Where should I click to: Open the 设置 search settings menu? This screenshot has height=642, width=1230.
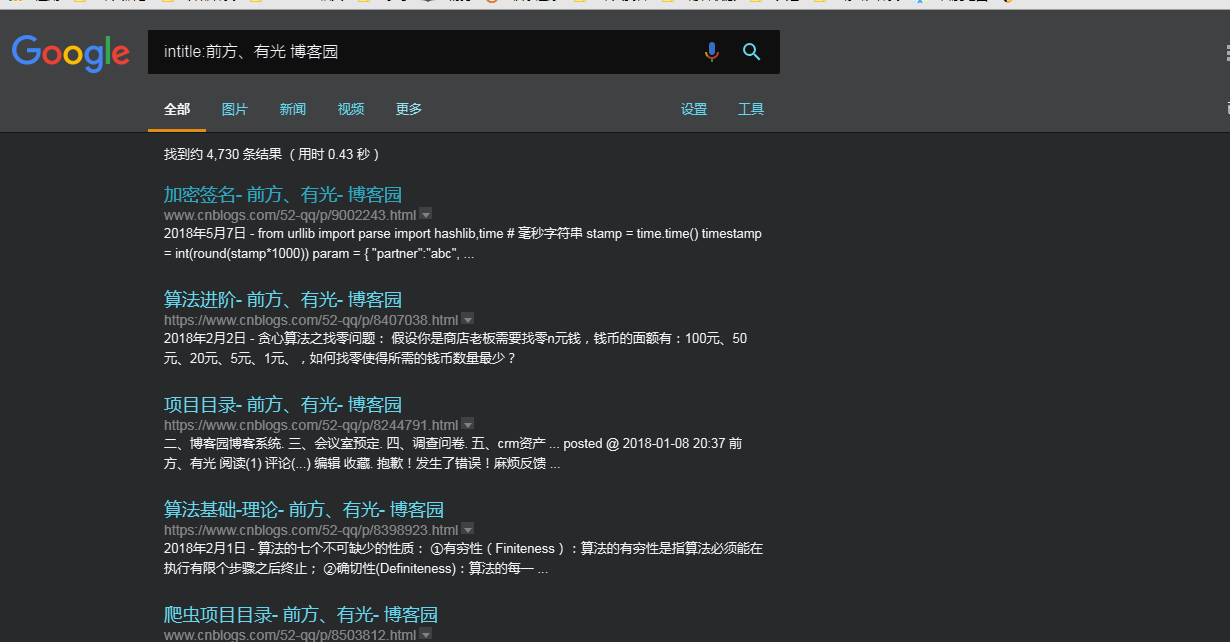point(694,109)
